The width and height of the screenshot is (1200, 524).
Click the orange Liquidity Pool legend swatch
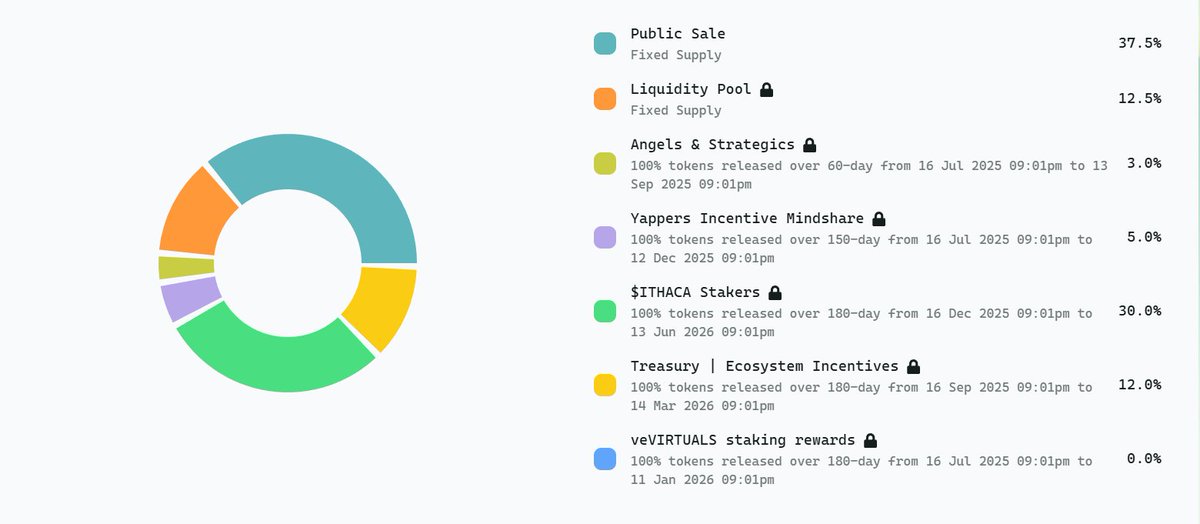tap(605, 99)
